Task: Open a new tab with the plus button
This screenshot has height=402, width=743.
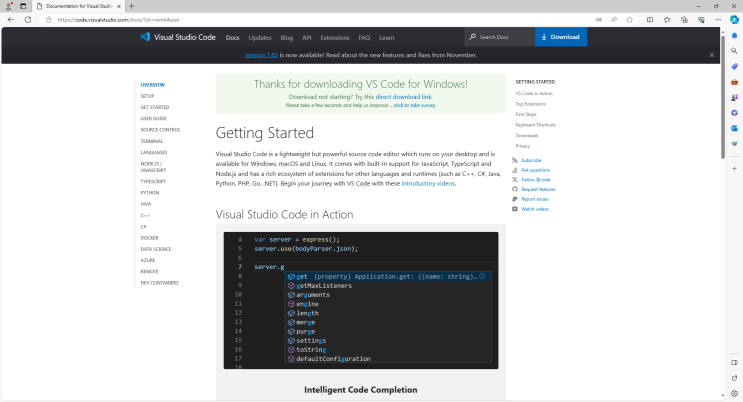Action: coord(132,6)
